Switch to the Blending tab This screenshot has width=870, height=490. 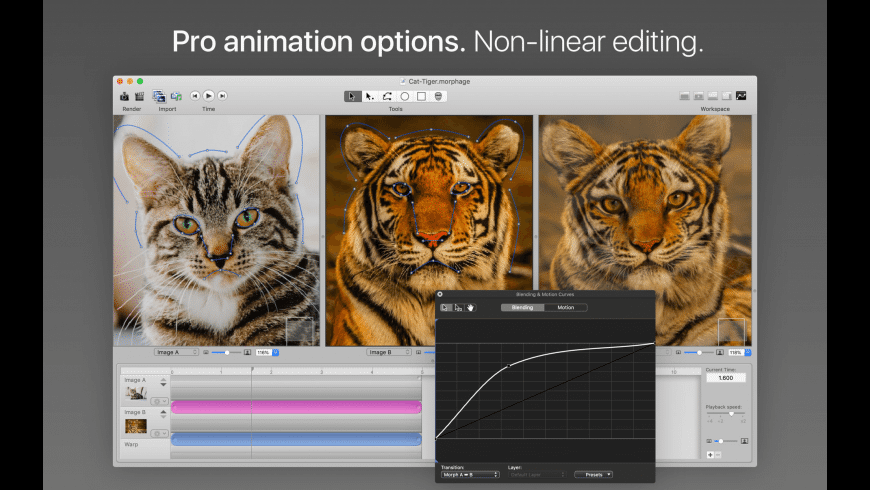pyautogui.click(x=522, y=307)
